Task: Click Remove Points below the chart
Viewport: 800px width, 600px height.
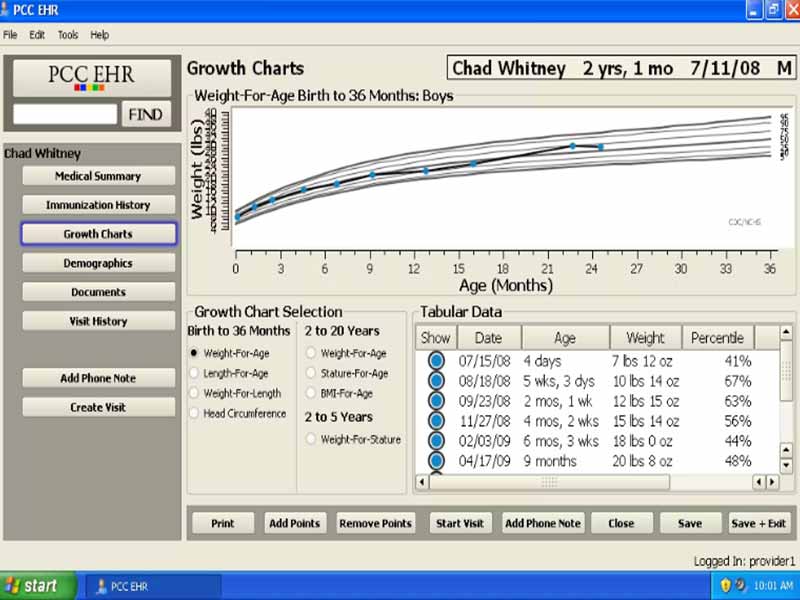Action: click(x=375, y=522)
